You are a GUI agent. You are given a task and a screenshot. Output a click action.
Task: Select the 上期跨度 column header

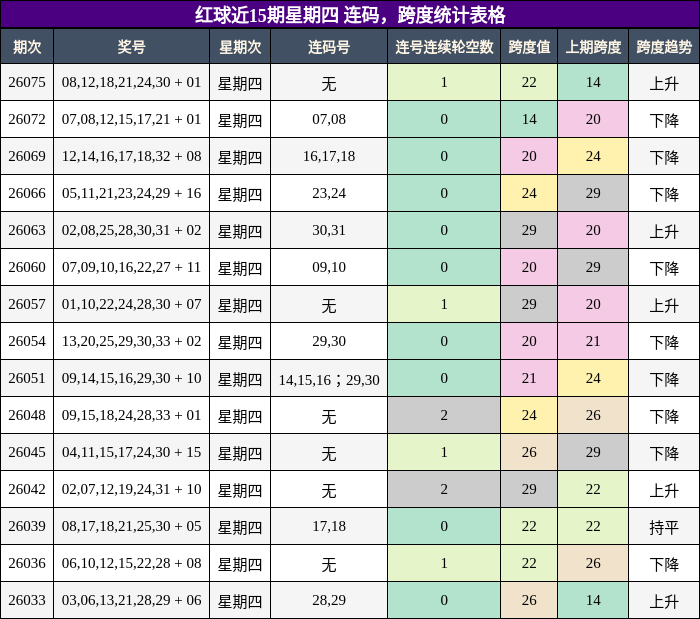pyautogui.click(x=593, y=46)
